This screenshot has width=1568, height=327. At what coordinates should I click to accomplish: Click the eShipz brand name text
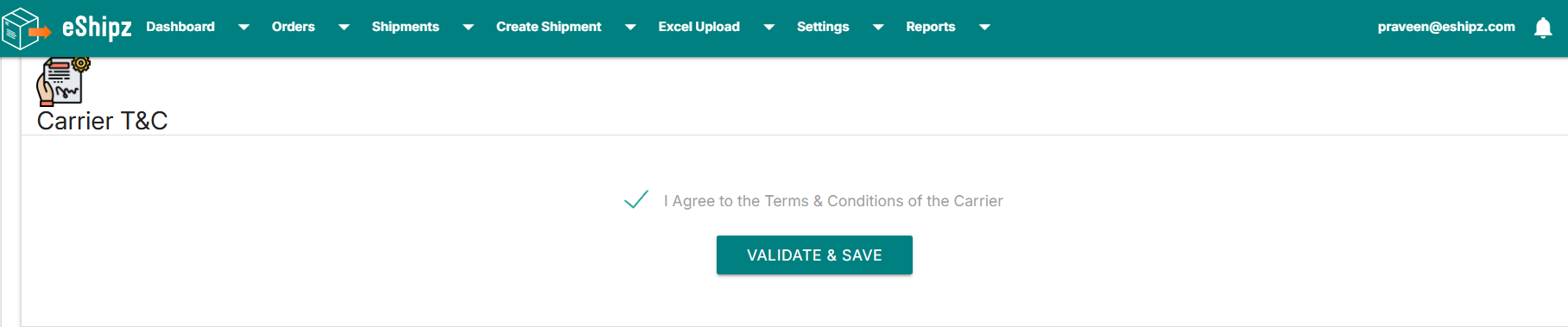97,28
